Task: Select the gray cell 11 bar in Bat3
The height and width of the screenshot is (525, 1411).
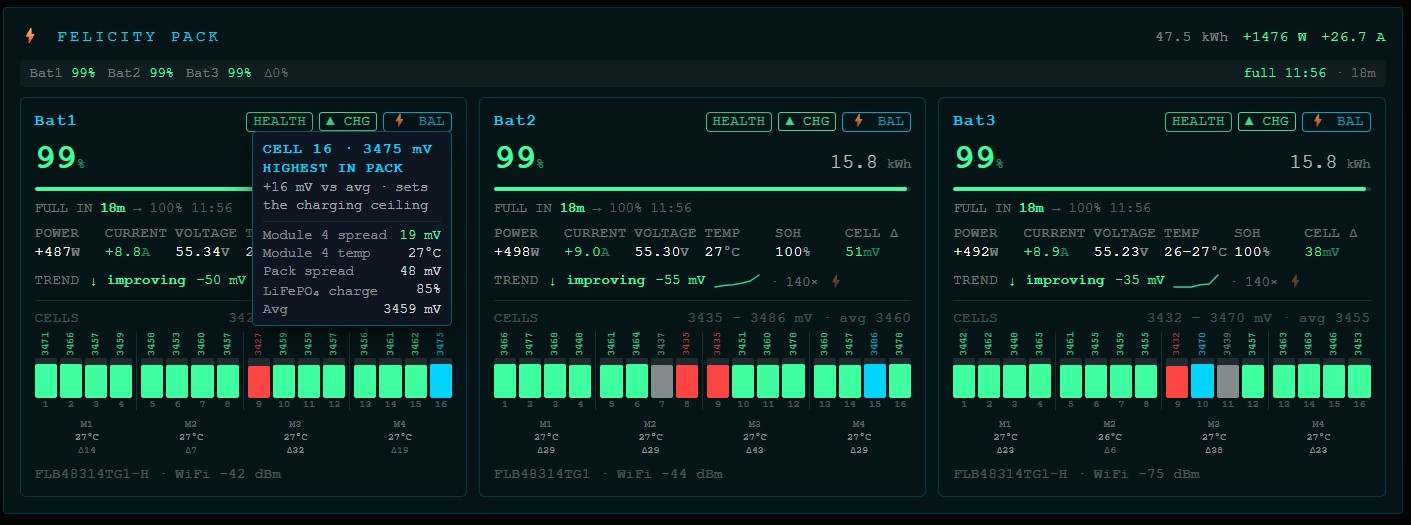Action: (1227, 381)
